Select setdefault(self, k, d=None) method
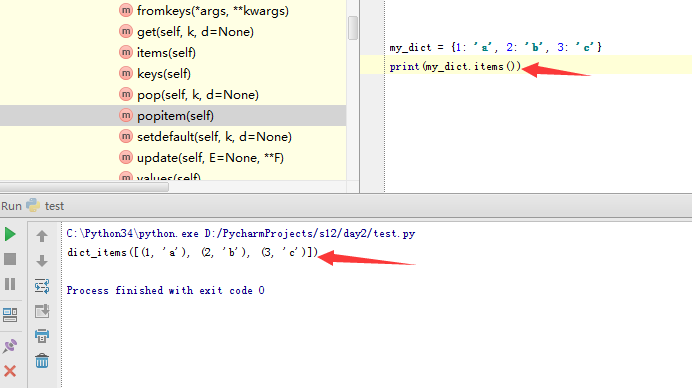This screenshot has height=388, width=692. click(x=214, y=137)
